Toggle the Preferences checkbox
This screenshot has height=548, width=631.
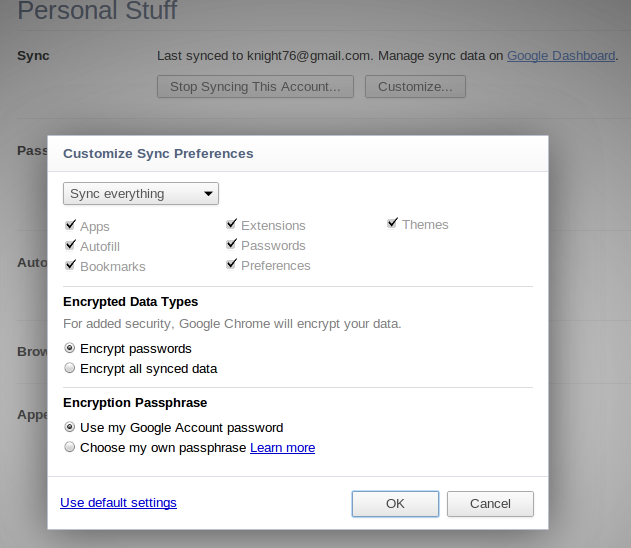point(231,264)
